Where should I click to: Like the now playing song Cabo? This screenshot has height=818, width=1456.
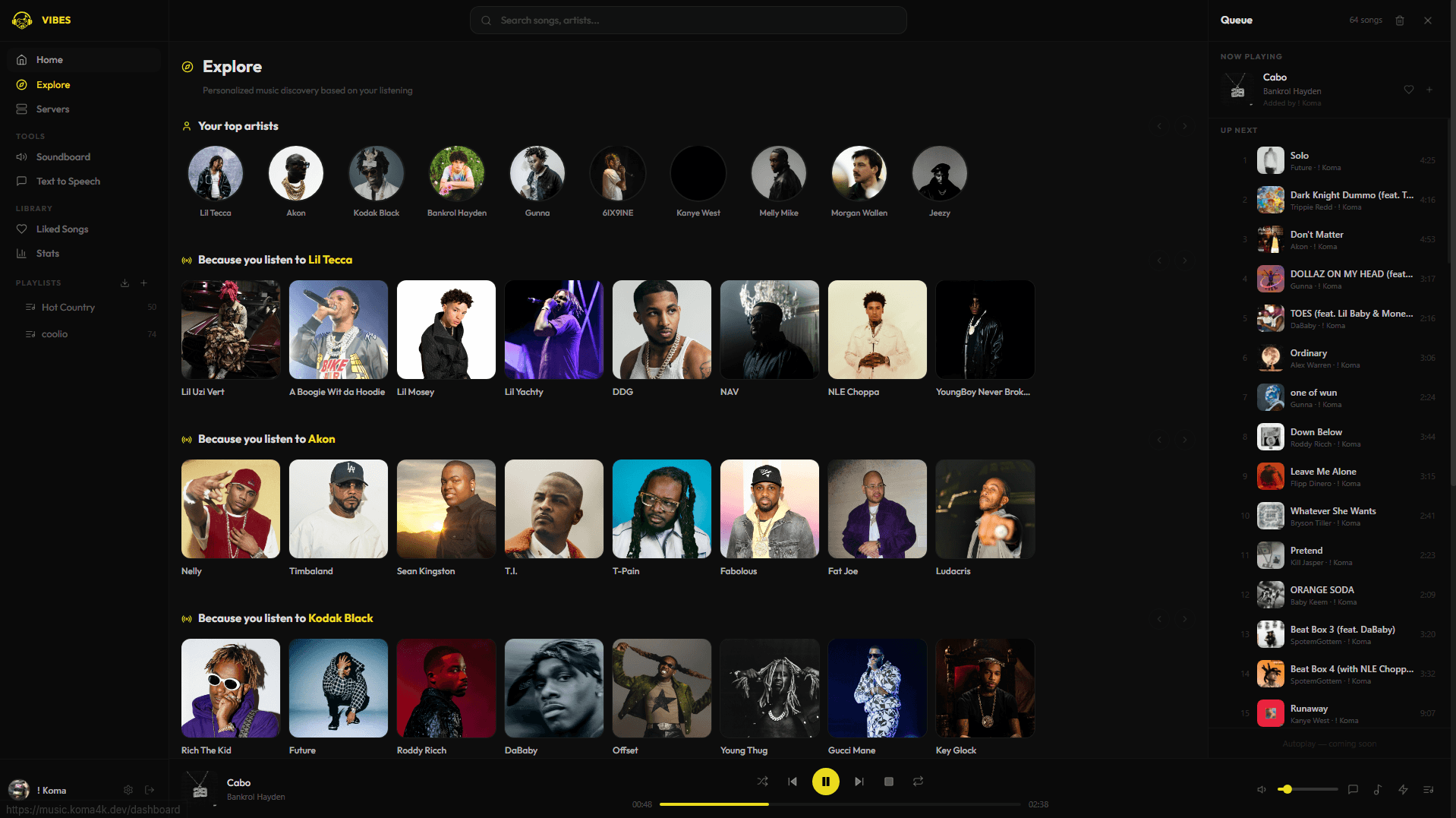[1408, 90]
